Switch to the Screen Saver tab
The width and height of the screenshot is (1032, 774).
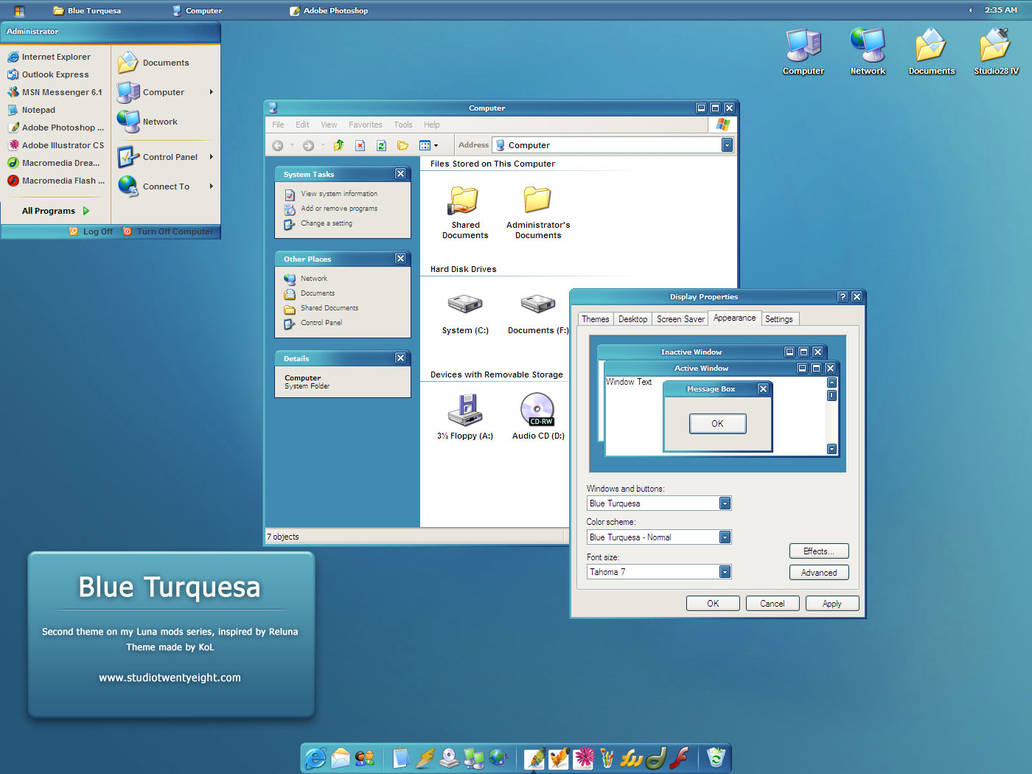pyautogui.click(x=681, y=319)
